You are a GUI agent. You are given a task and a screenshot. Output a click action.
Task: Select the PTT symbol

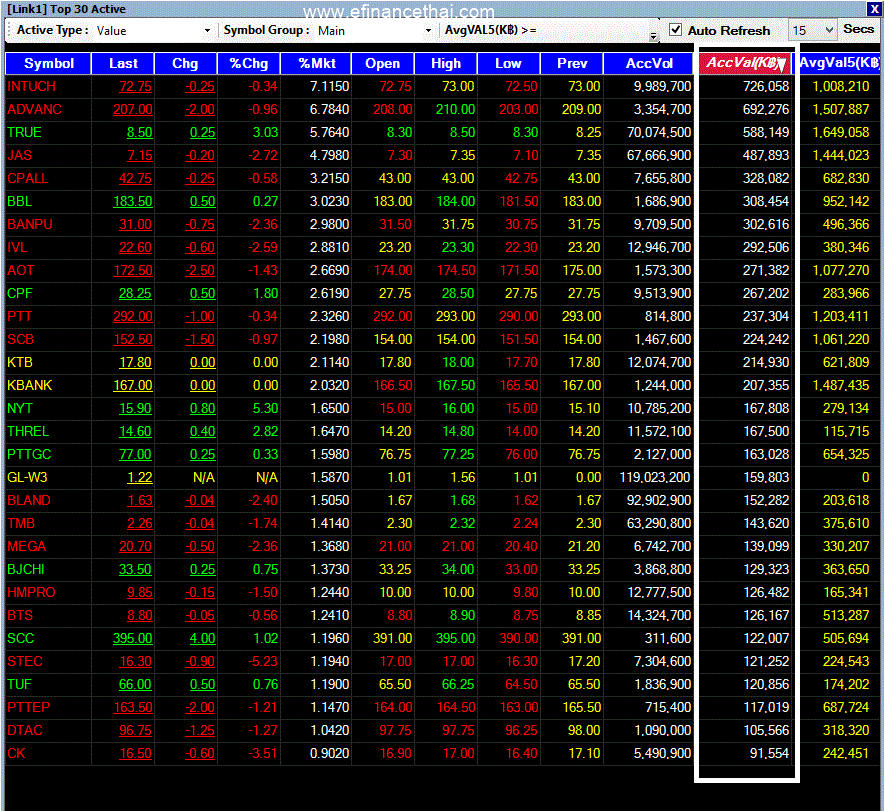[x=20, y=317]
